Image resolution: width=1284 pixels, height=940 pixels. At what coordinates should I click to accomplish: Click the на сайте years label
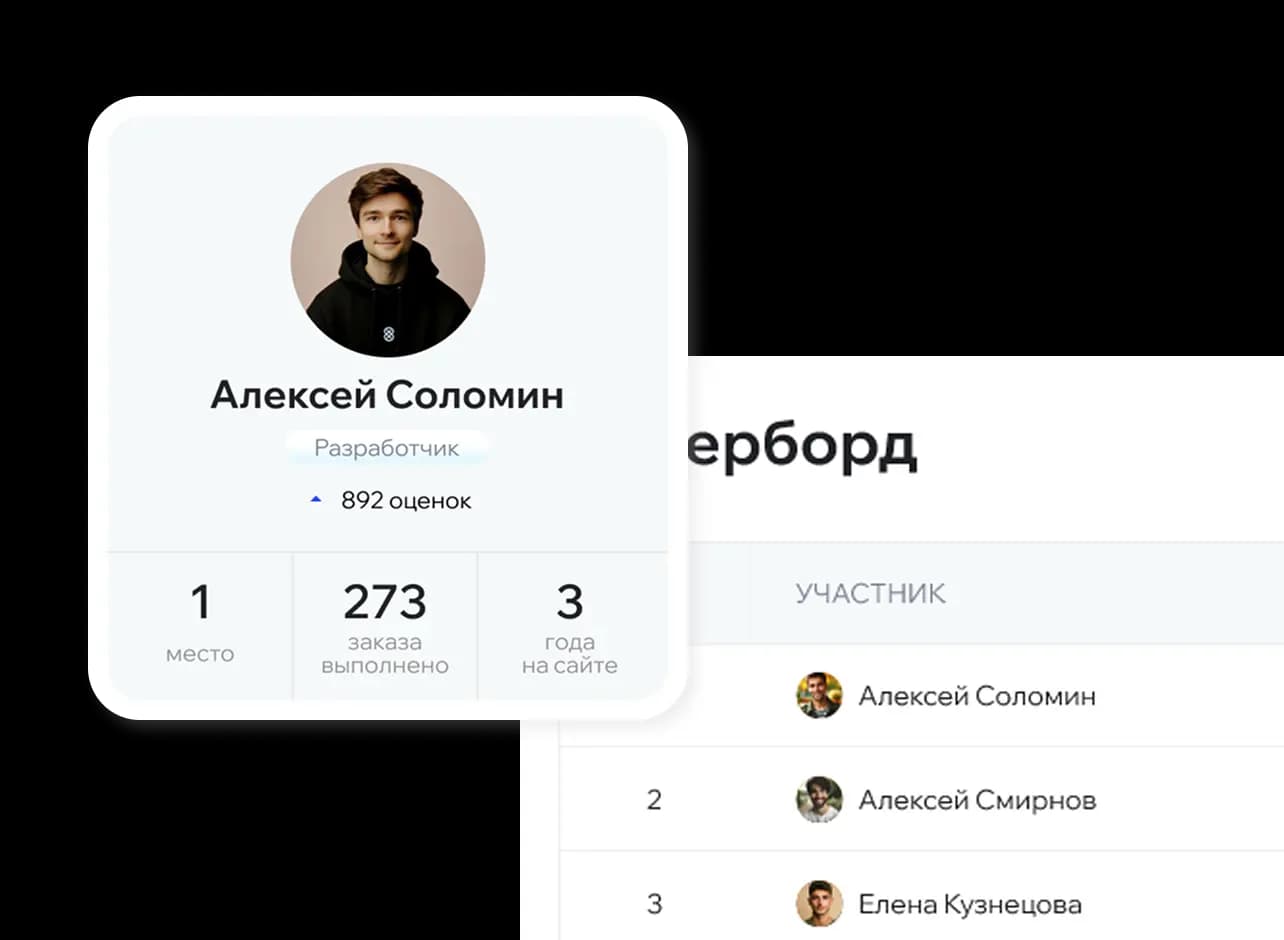pyautogui.click(x=570, y=665)
